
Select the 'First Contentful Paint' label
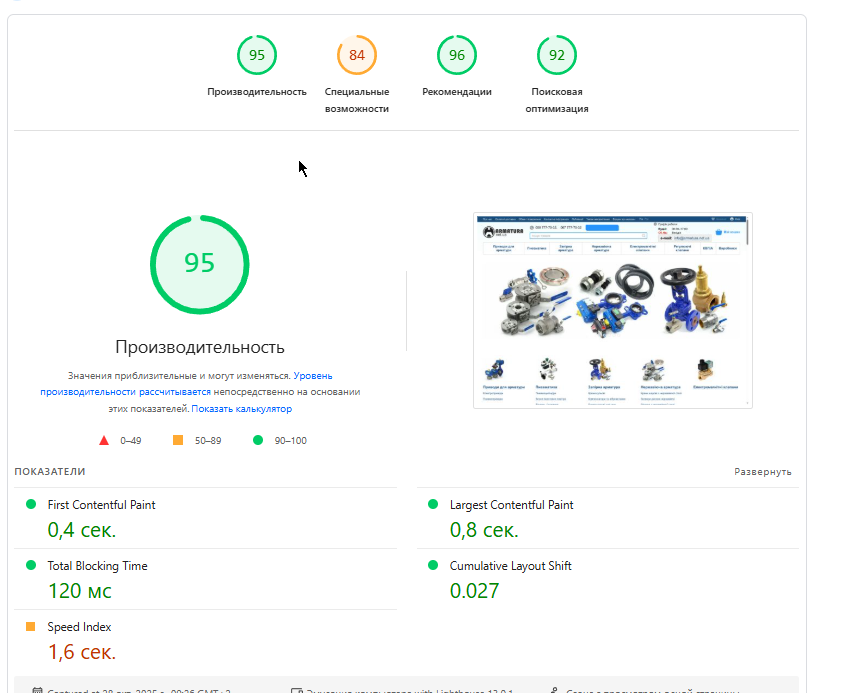[x=101, y=505]
